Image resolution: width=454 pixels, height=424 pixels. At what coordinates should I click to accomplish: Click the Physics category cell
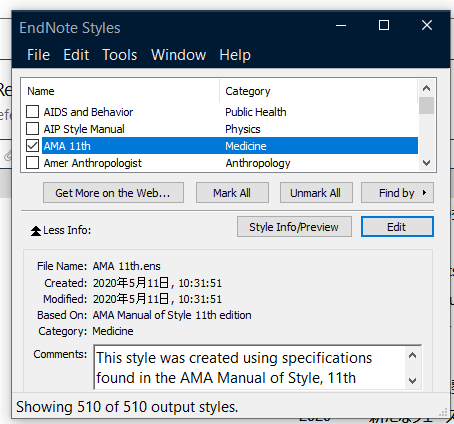click(x=243, y=129)
